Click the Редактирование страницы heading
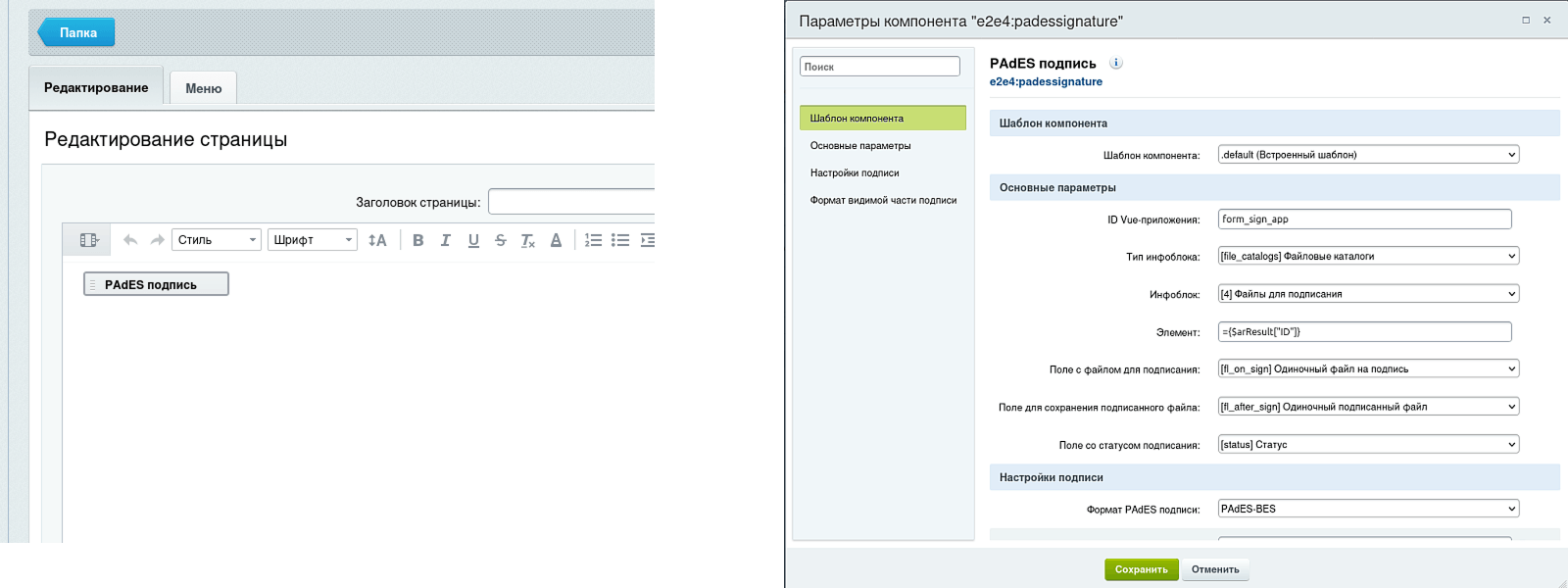1568x588 pixels. tap(166, 139)
